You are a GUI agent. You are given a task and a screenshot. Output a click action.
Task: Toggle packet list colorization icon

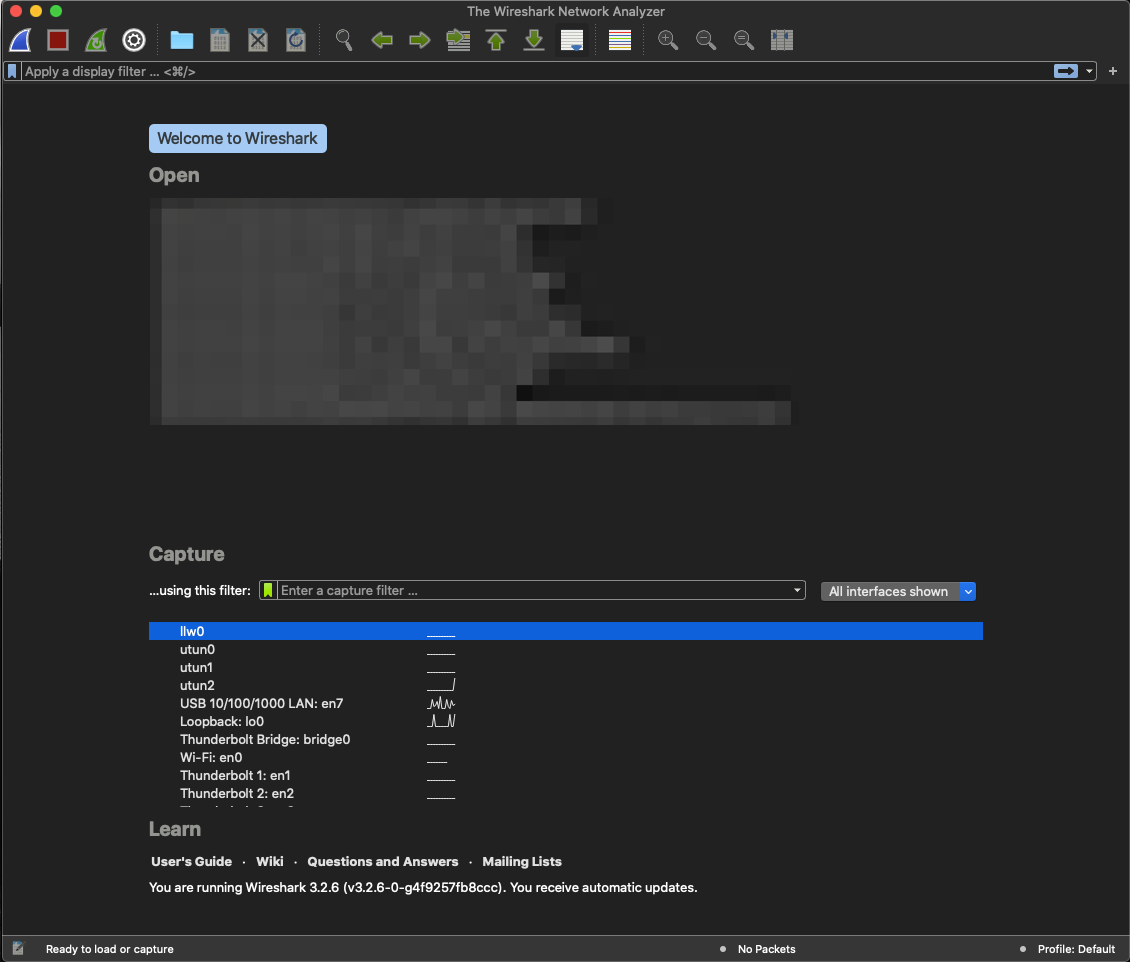[x=620, y=40]
